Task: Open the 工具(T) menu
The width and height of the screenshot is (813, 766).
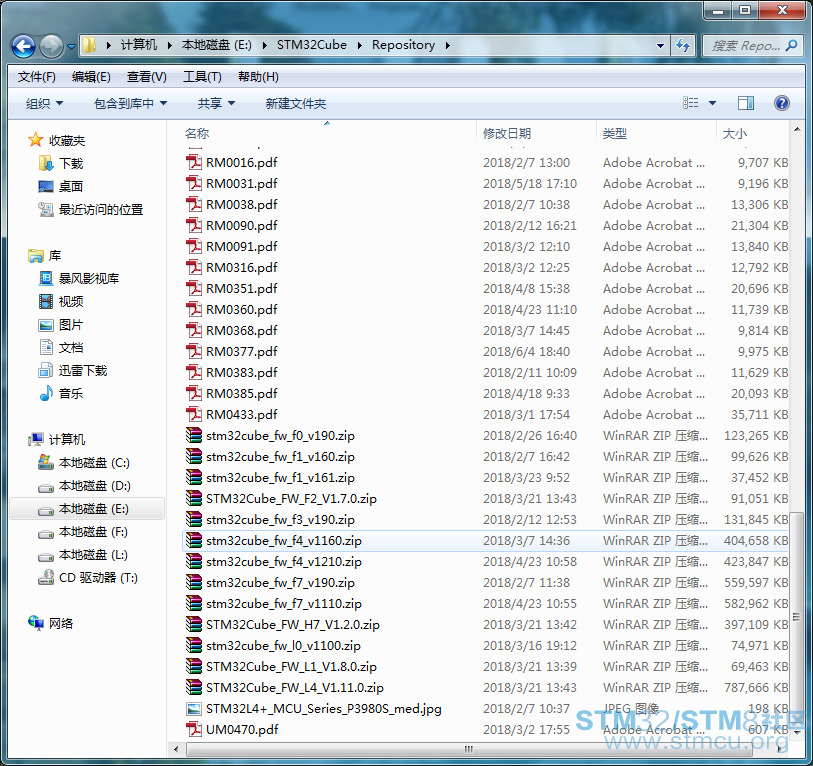Action: [202, 77]
